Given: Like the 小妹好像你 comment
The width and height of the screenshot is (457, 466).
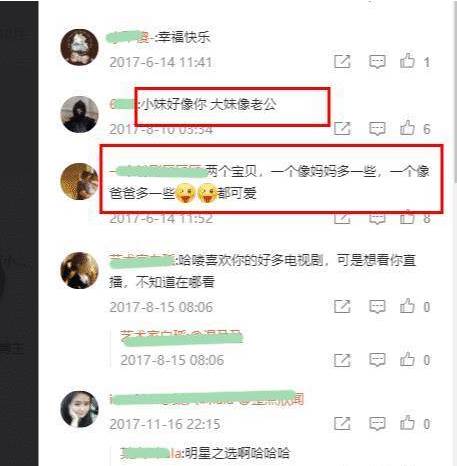Looking at the screenshot, I should tap(407, 128).
